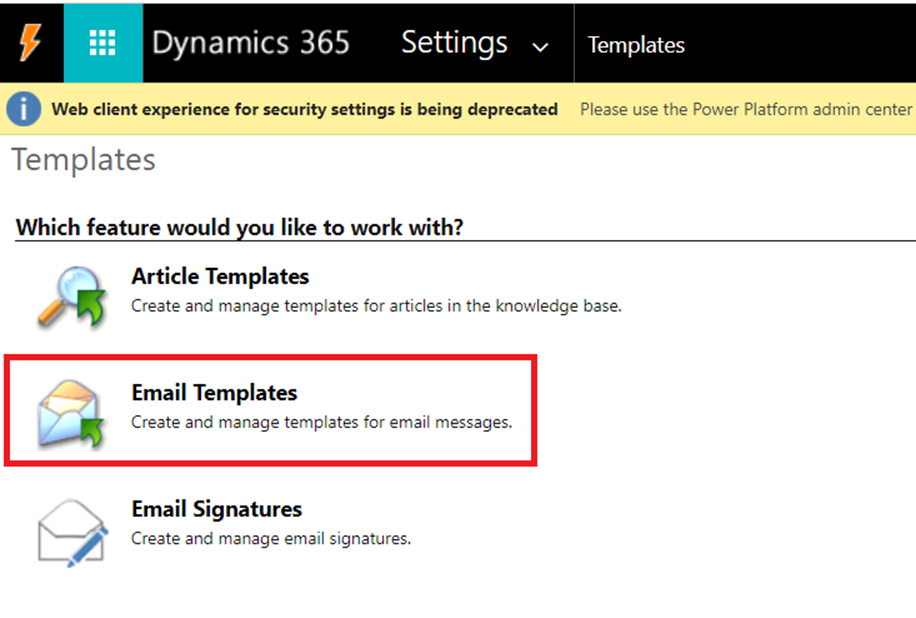The image size is (916, 618).
Task: Click the security settings deprecation warning text
Action: coord(304,109)
